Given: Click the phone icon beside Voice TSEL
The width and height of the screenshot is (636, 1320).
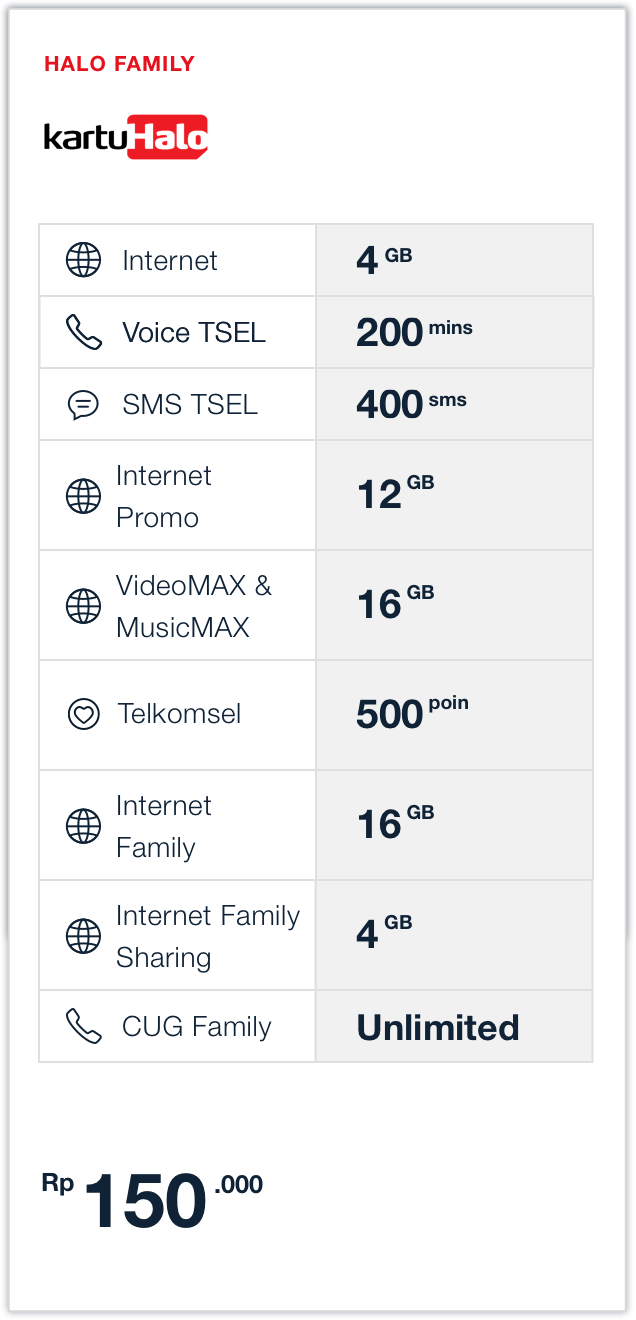Looking at the screenshot, I should 83,332.
